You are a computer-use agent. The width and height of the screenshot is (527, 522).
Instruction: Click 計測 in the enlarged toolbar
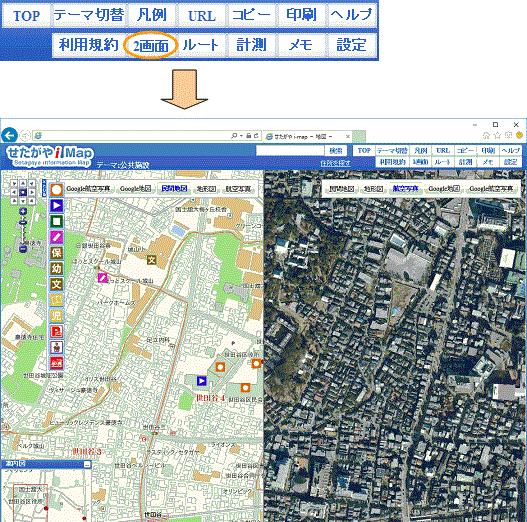(x=251, y=45)
